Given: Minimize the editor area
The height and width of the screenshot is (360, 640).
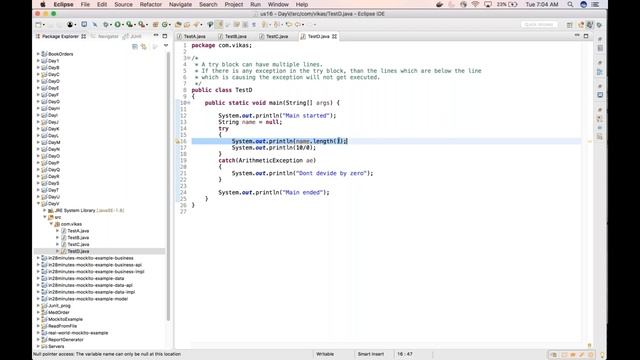Looking at the screenshot, I should (577, 36).
